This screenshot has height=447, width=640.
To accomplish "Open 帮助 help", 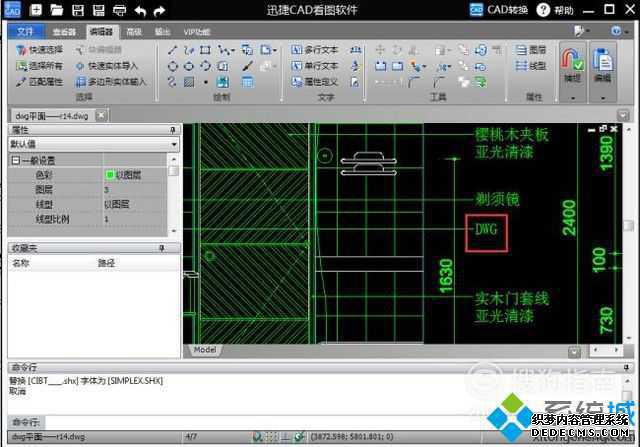I will click(556, 10).
